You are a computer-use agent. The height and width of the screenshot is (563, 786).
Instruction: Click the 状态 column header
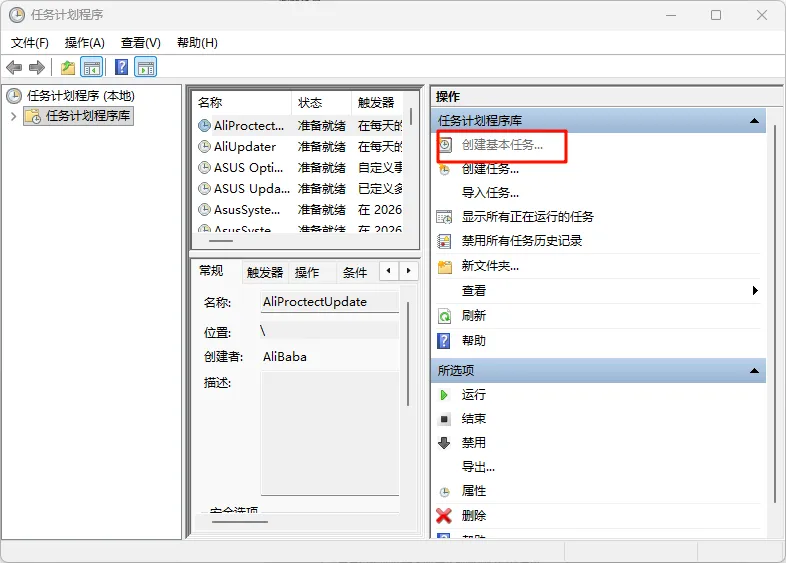click(321, 103)
